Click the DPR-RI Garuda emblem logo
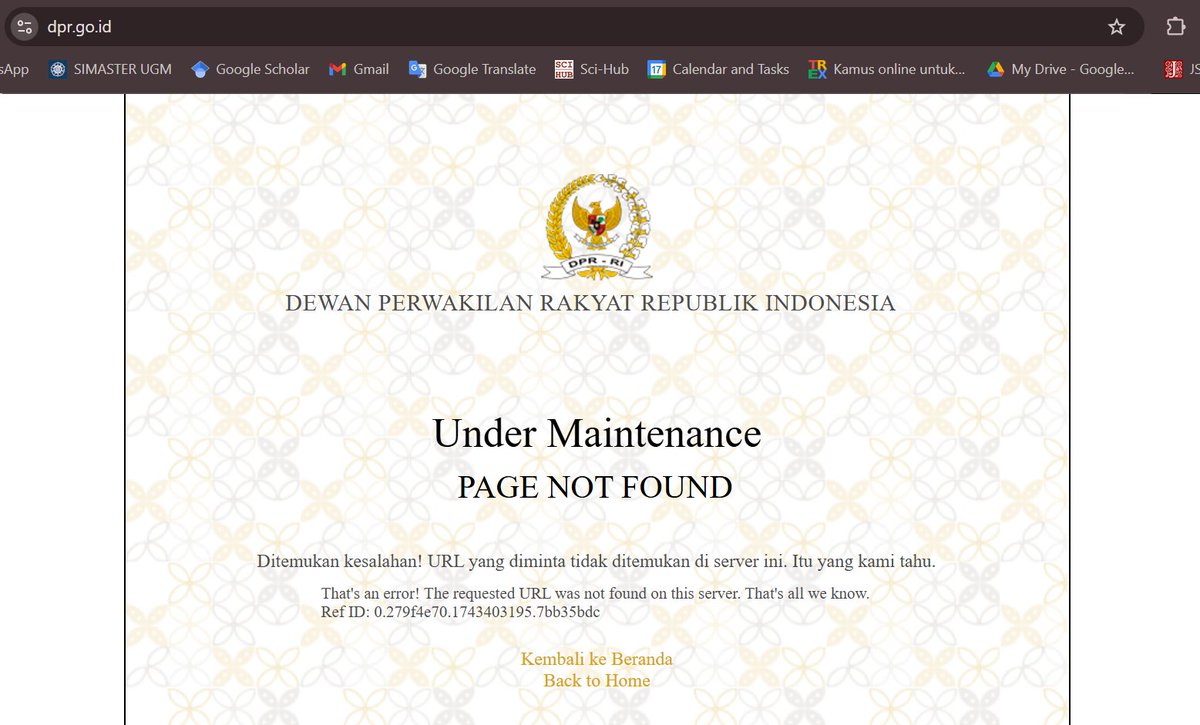The width and height of the screenshot is (1200, 725). (x=597, y=226)
